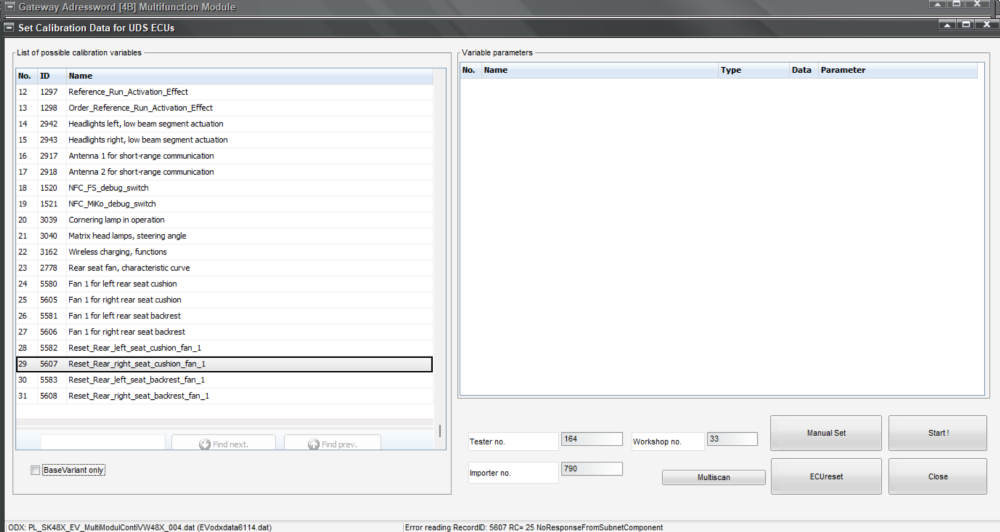1000x532 pixels.
Task: Select row Order_Reference_Run_Activation_Effect
Action: point(224,108)
